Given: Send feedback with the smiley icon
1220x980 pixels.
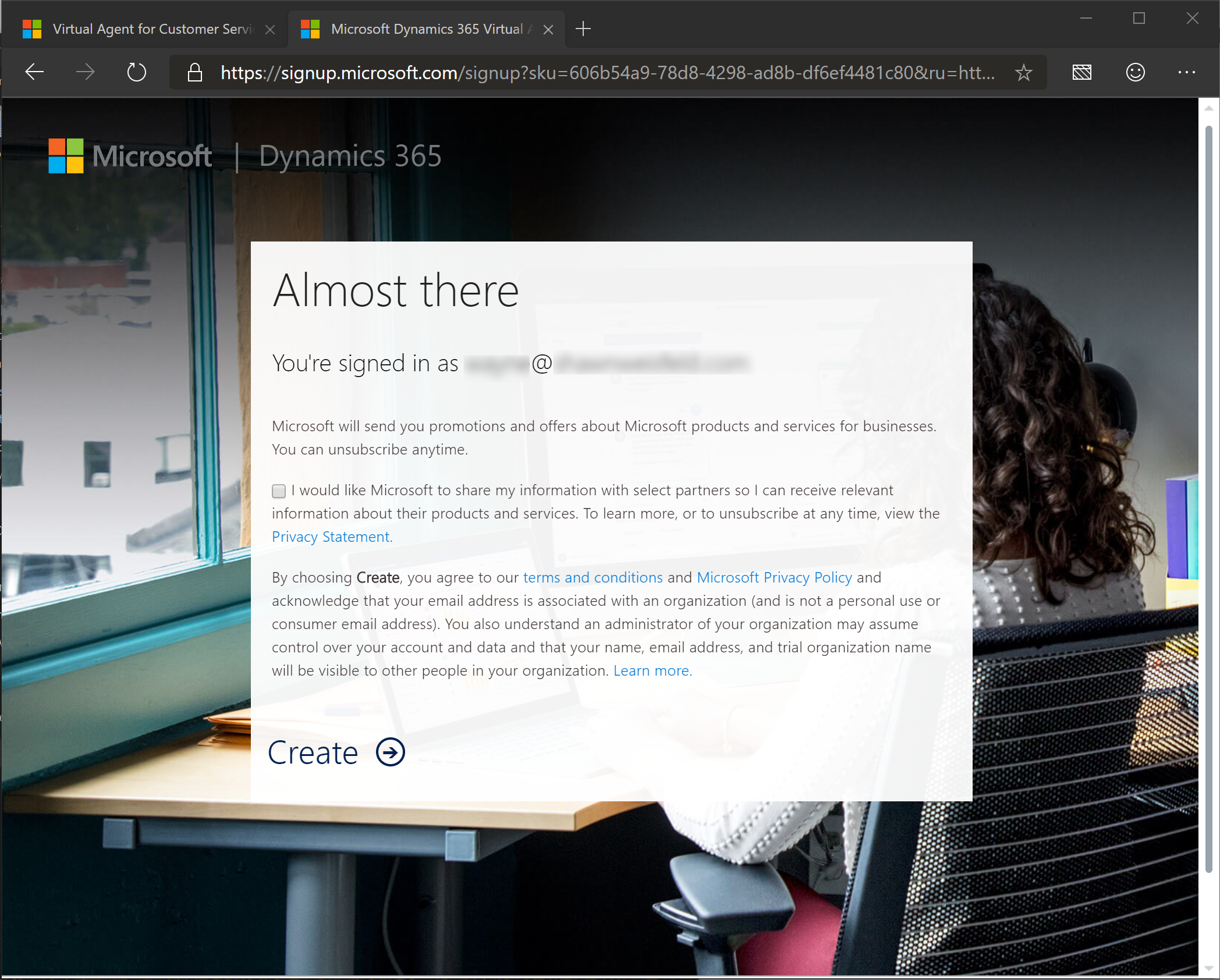Looking at the screenshot, I should coord(1134,72).
